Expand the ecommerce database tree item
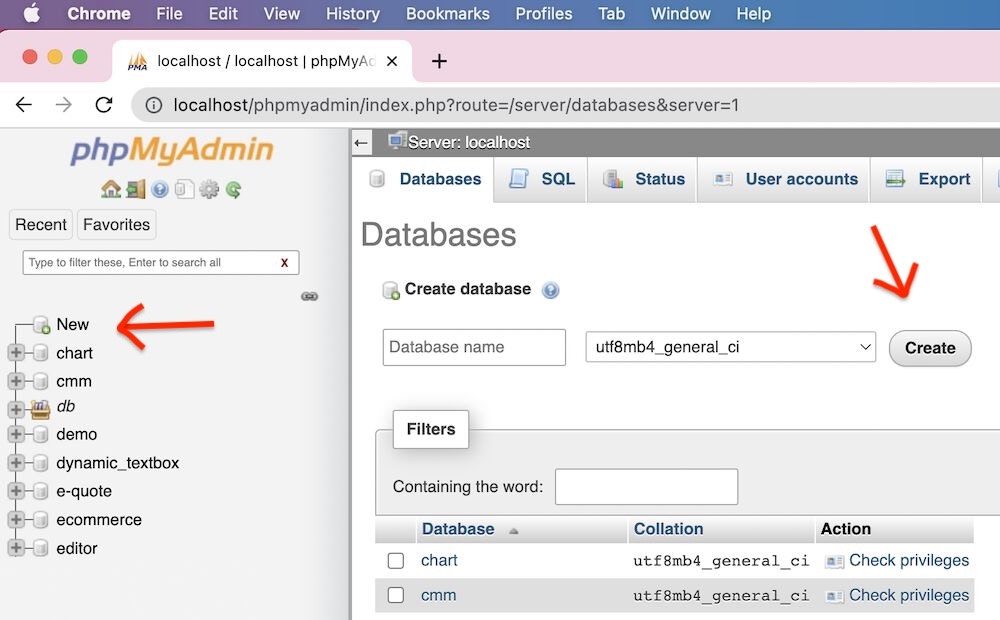 18,519
